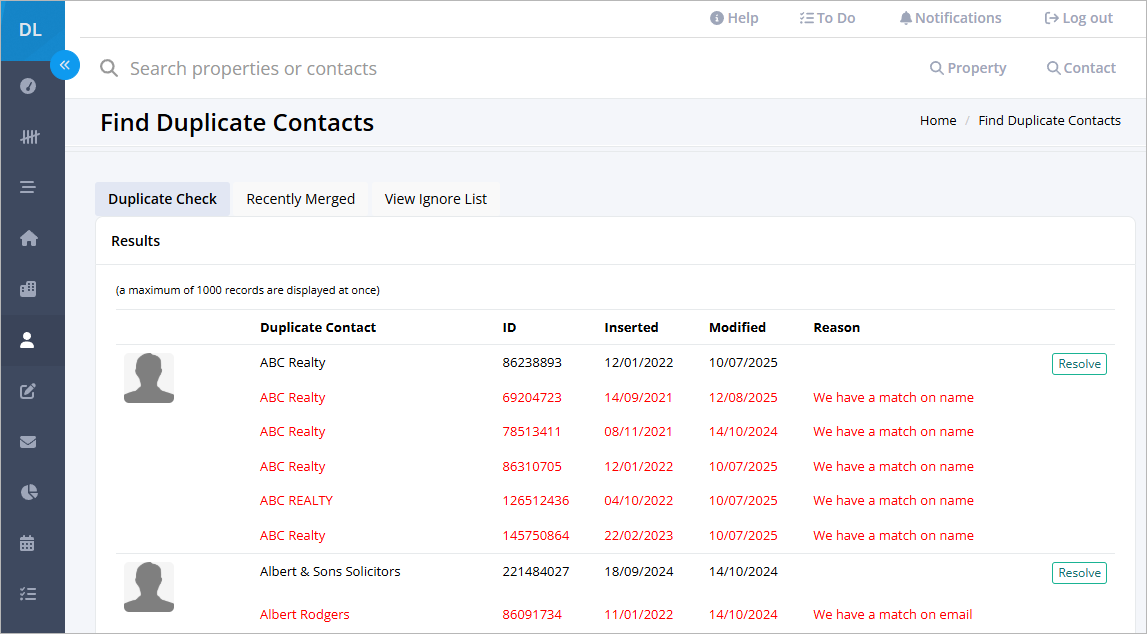Click the ID column header
Screen dimensions: 1147x634
tap(509, 328)
